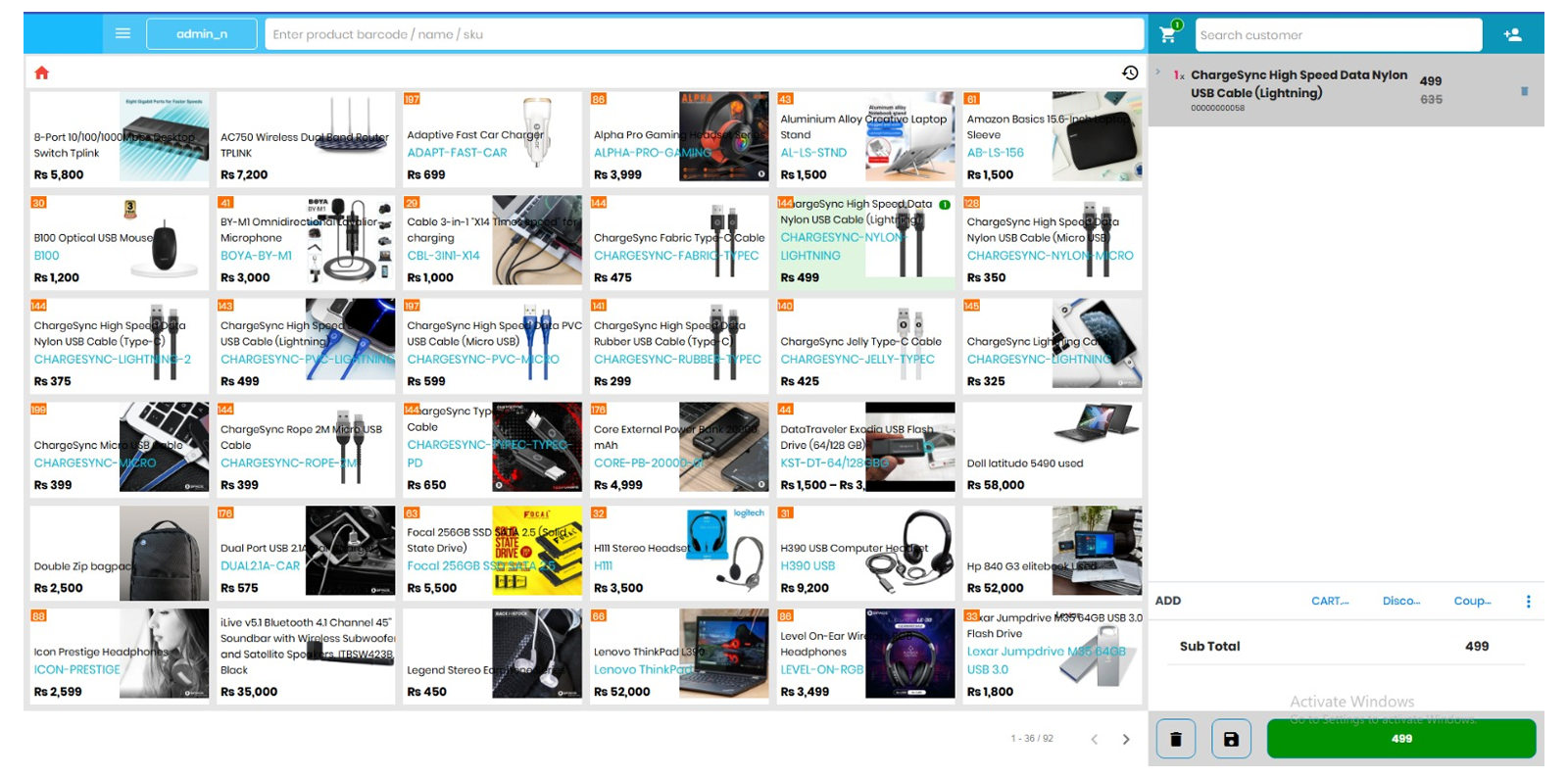Add Icon Prestige Headphones
This screenshot has width=1568, height=778.
(x=120, y=655)
